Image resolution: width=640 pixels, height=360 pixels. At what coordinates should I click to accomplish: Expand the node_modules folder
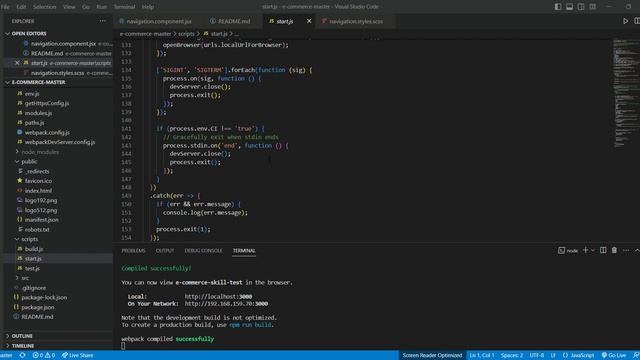pyautogui.click(x=40, y=152)
